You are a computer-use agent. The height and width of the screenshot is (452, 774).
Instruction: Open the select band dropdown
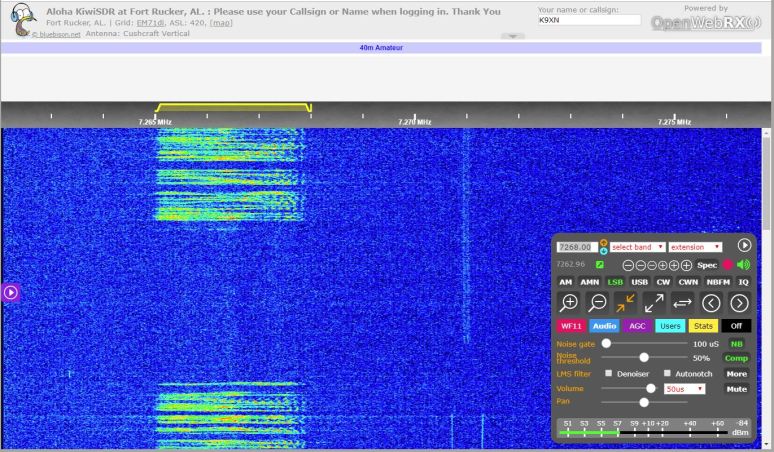click(x=638, y=246)
